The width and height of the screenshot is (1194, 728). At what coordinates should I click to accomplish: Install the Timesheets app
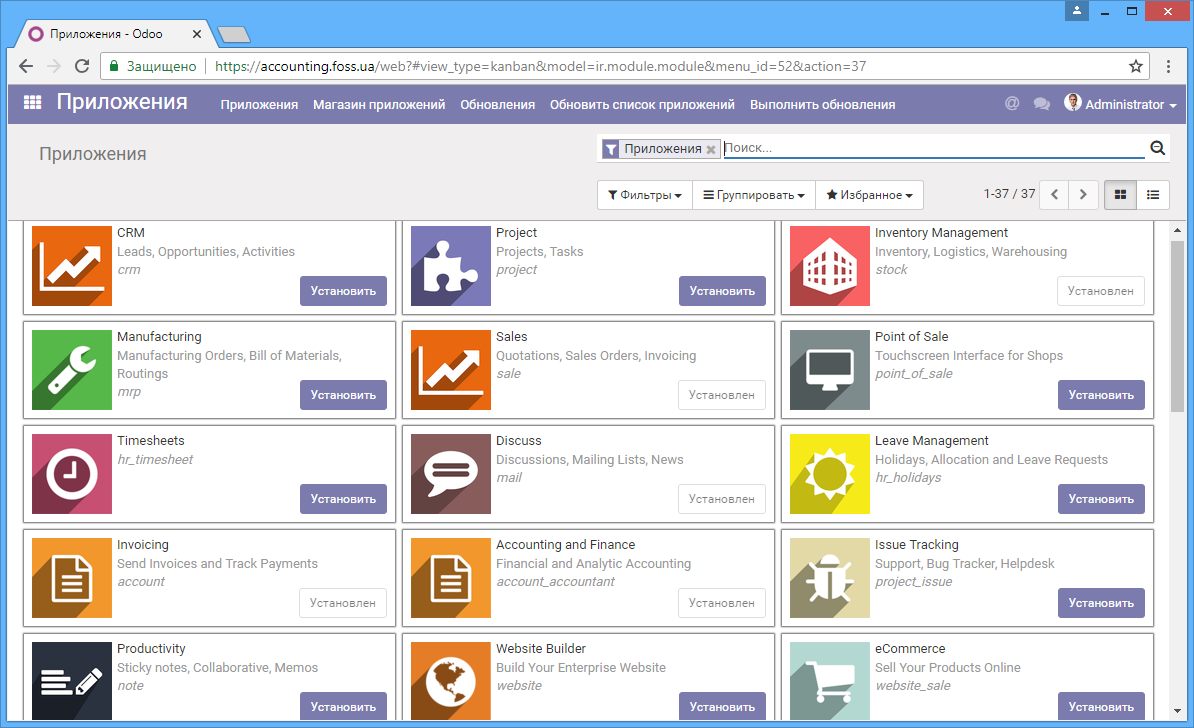click(x=343, y=499)
